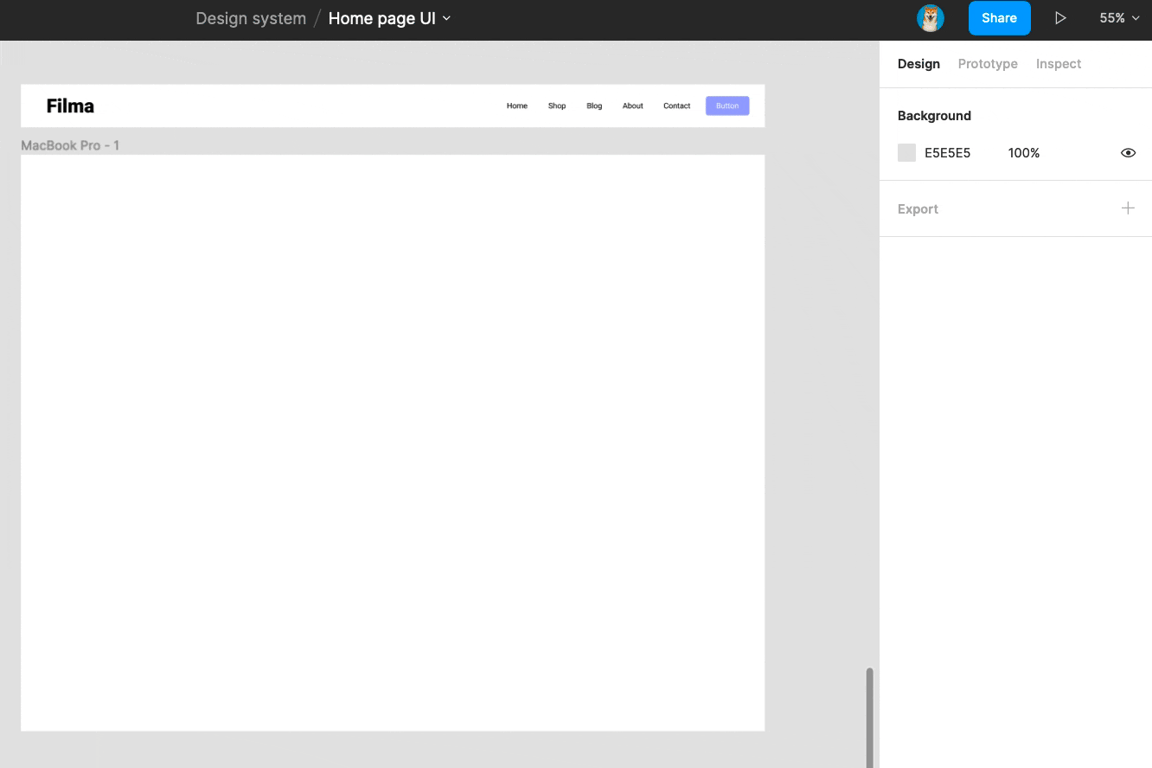Toggle background visibility eye icon
The width and height of the screenshot is (1152, 768).
point(1127,153)
